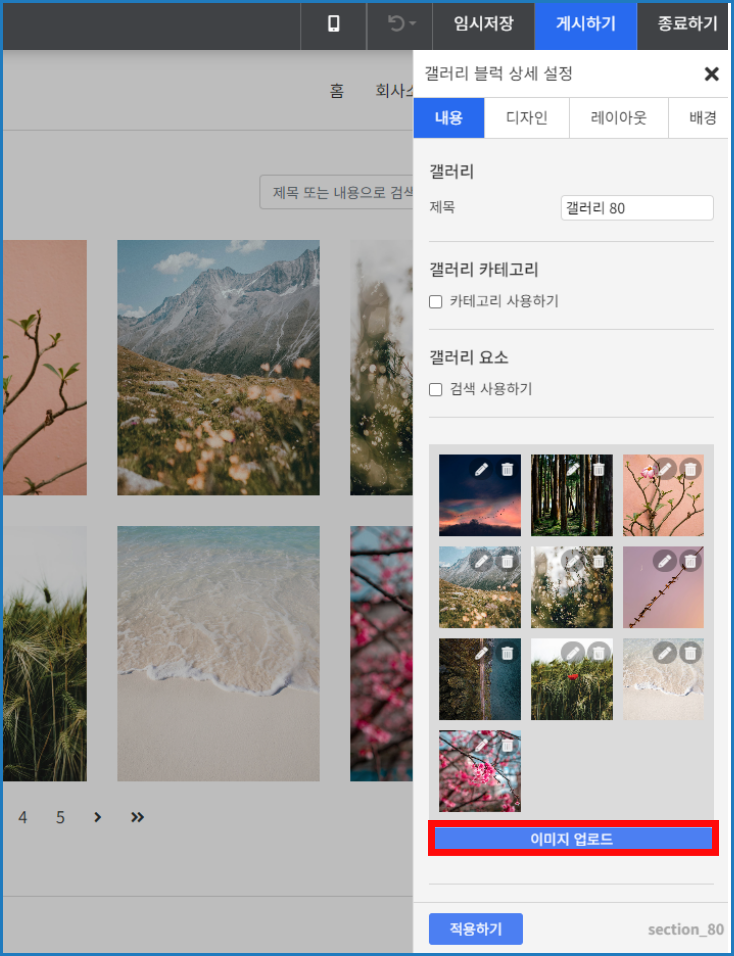Image resolution: width=734 pixels, height=956 pixels.
Task: Switch to the 디자인 tab
Action: pos(527,118)
